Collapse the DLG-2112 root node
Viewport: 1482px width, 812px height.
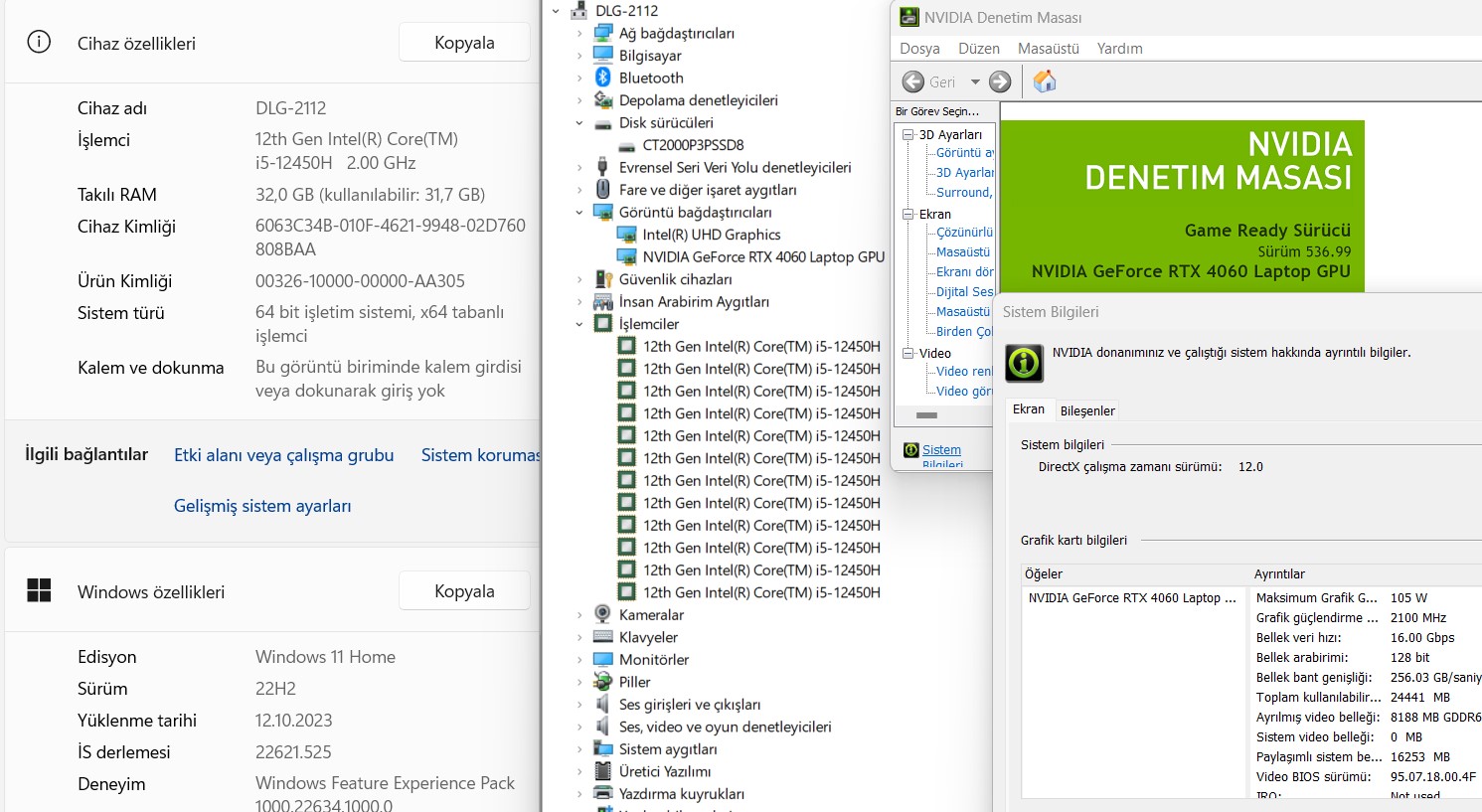tap(556, 11)
